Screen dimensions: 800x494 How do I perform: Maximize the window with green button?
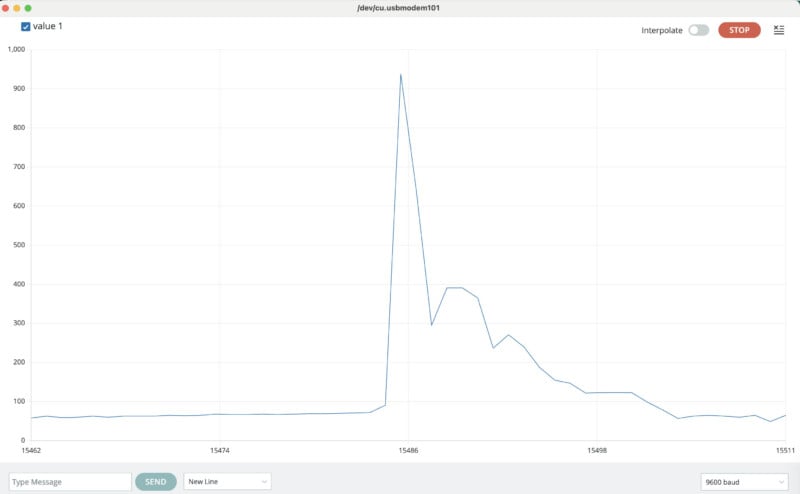pyautogui.click(x=28, y=8)
